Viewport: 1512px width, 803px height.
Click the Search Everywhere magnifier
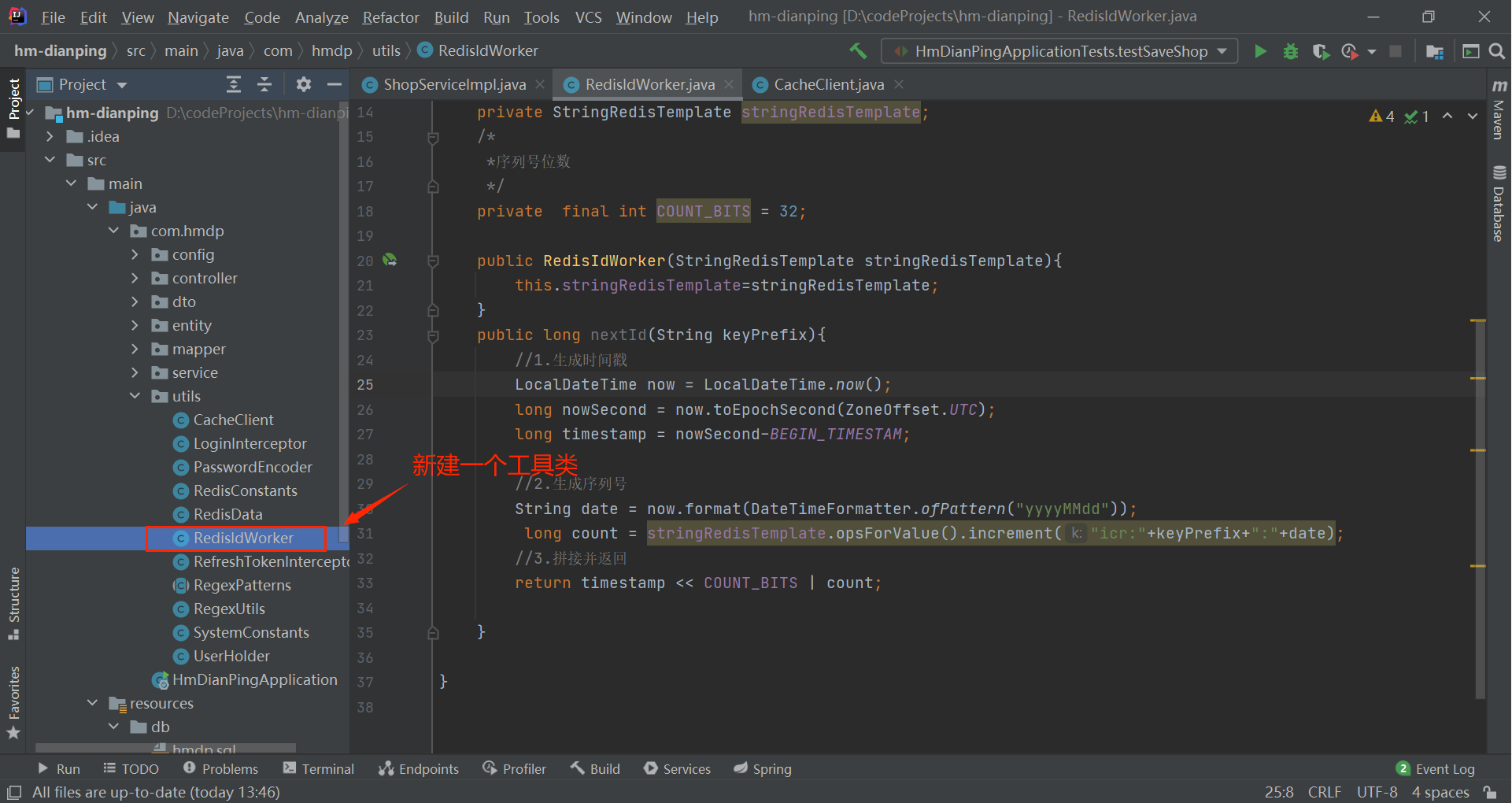1497,51
